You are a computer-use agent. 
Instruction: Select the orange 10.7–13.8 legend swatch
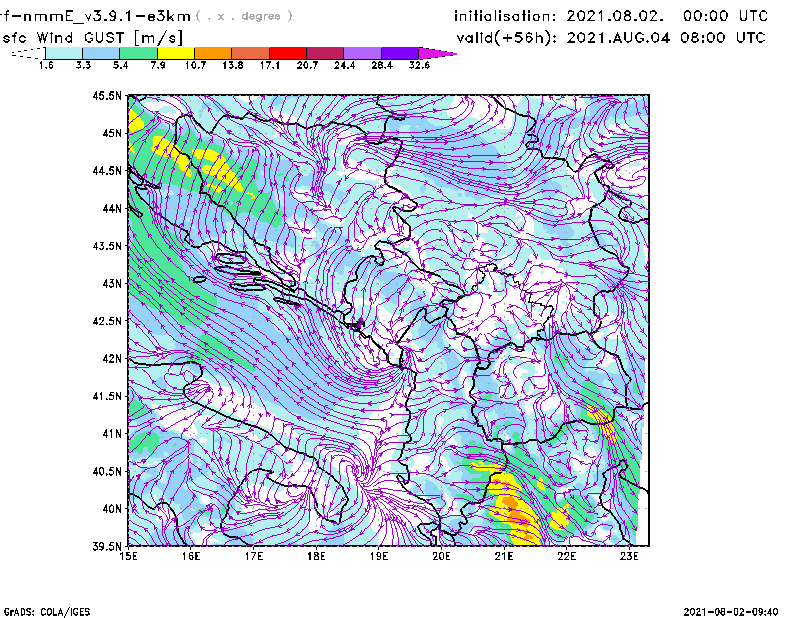click(213, 53)
